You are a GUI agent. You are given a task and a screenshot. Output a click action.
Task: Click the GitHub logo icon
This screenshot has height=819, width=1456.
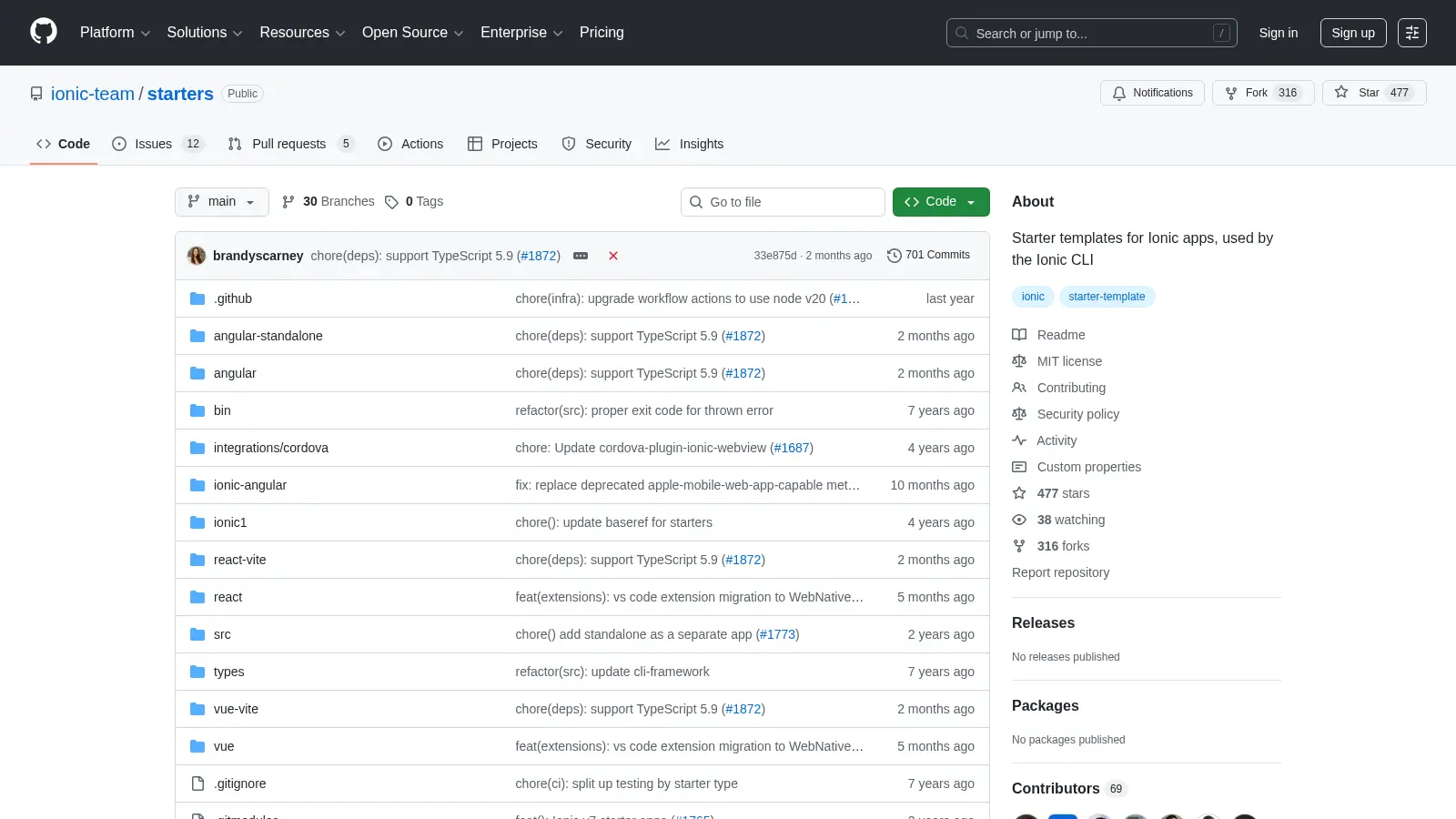(x=44, y=32)
